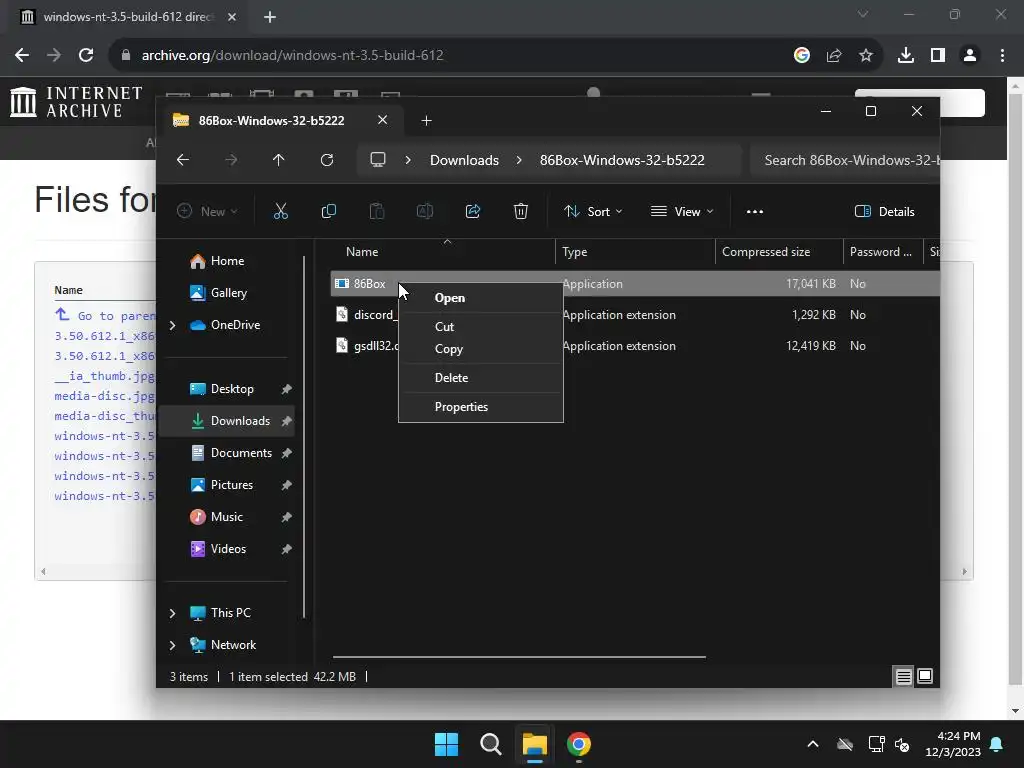Toggle Chrome side panel icon

click(938, 56)
